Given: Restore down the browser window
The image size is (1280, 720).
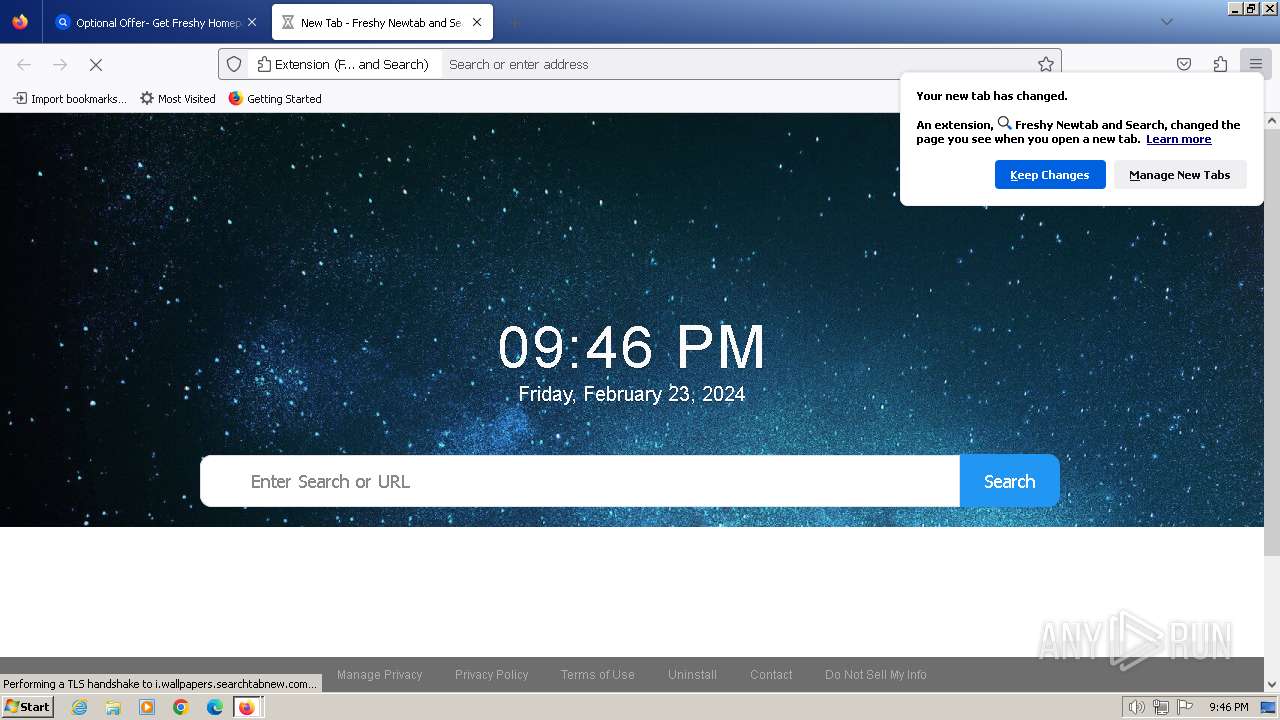Looking at the screenshot, I should click(1251, 8).
